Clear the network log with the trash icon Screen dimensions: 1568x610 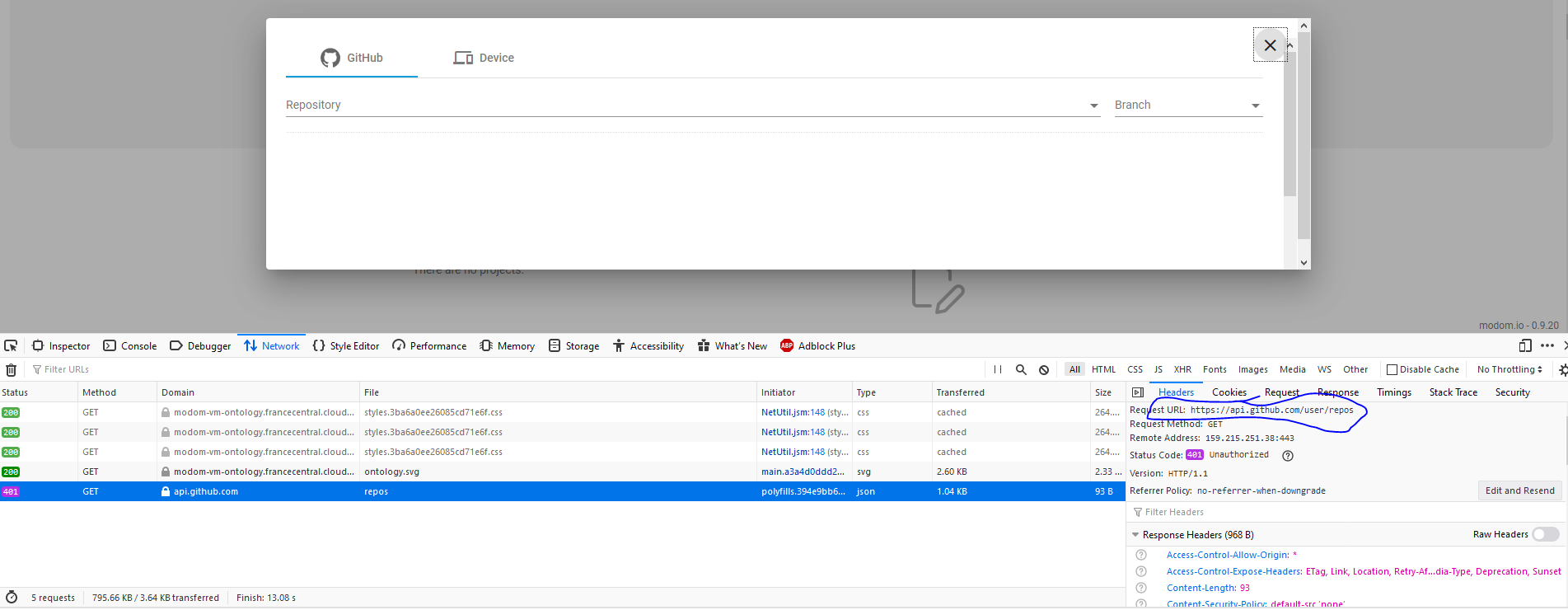coord(11,370)
